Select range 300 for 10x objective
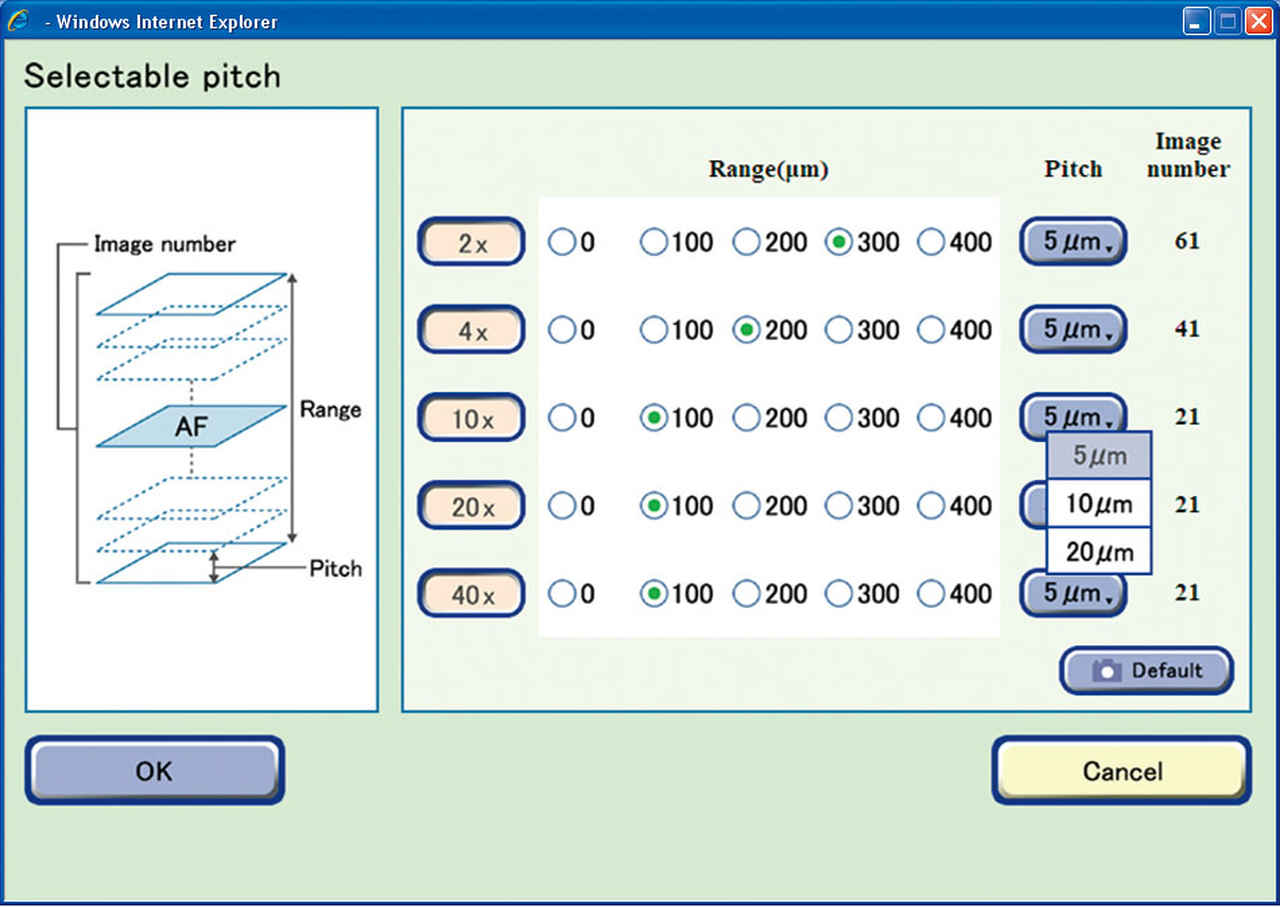 pos(839,418)
